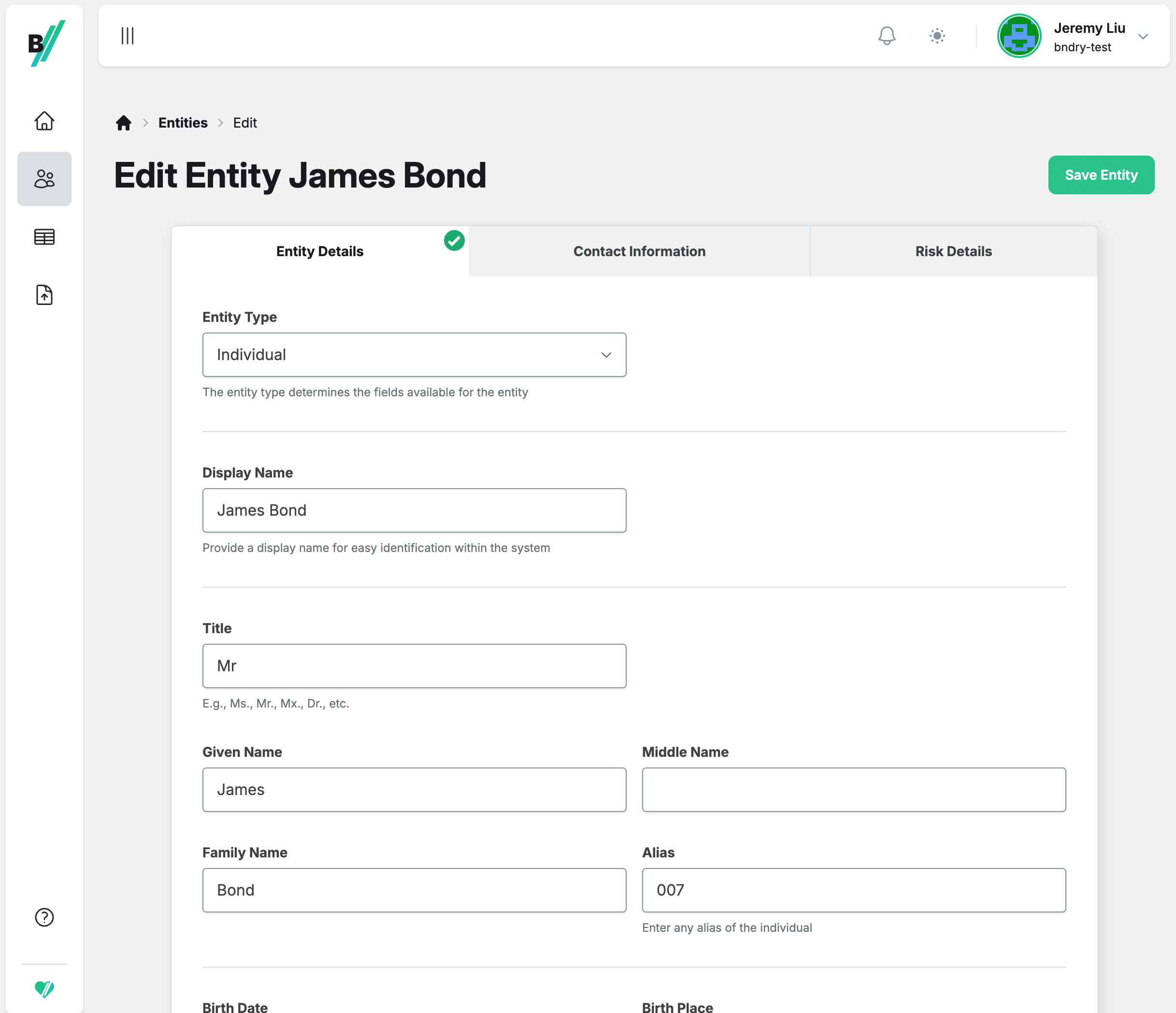Click the 'E.g., Ms., Mr., Mx., Dr., etc.' hint
The image size is (1176, 1013).
coord(276,703)
